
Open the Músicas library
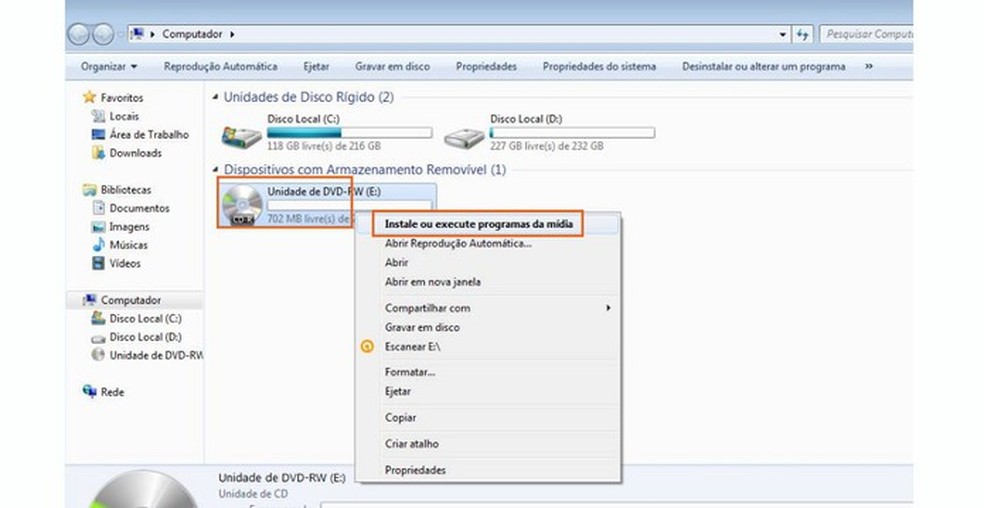coord(129,244)
